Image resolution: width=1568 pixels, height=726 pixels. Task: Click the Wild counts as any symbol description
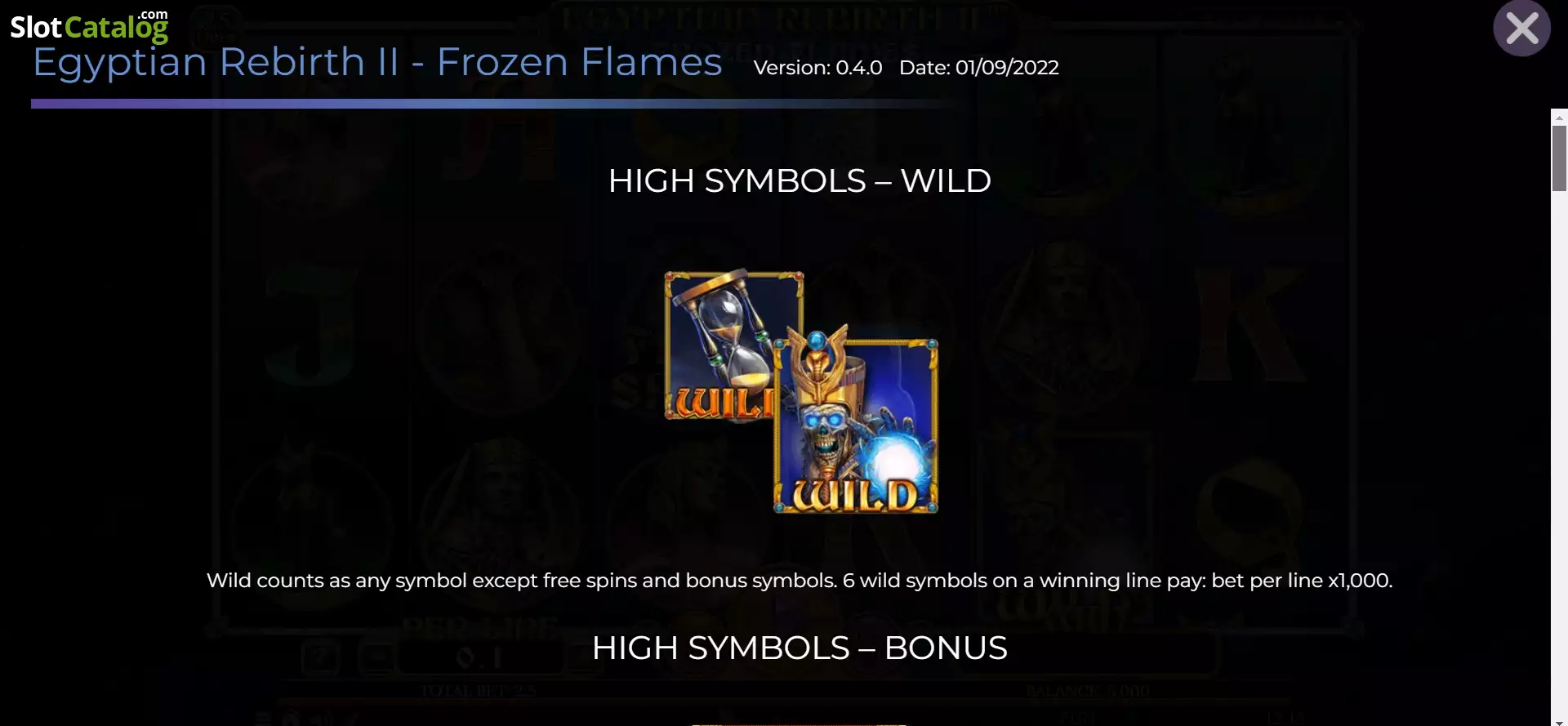[800, 581]
